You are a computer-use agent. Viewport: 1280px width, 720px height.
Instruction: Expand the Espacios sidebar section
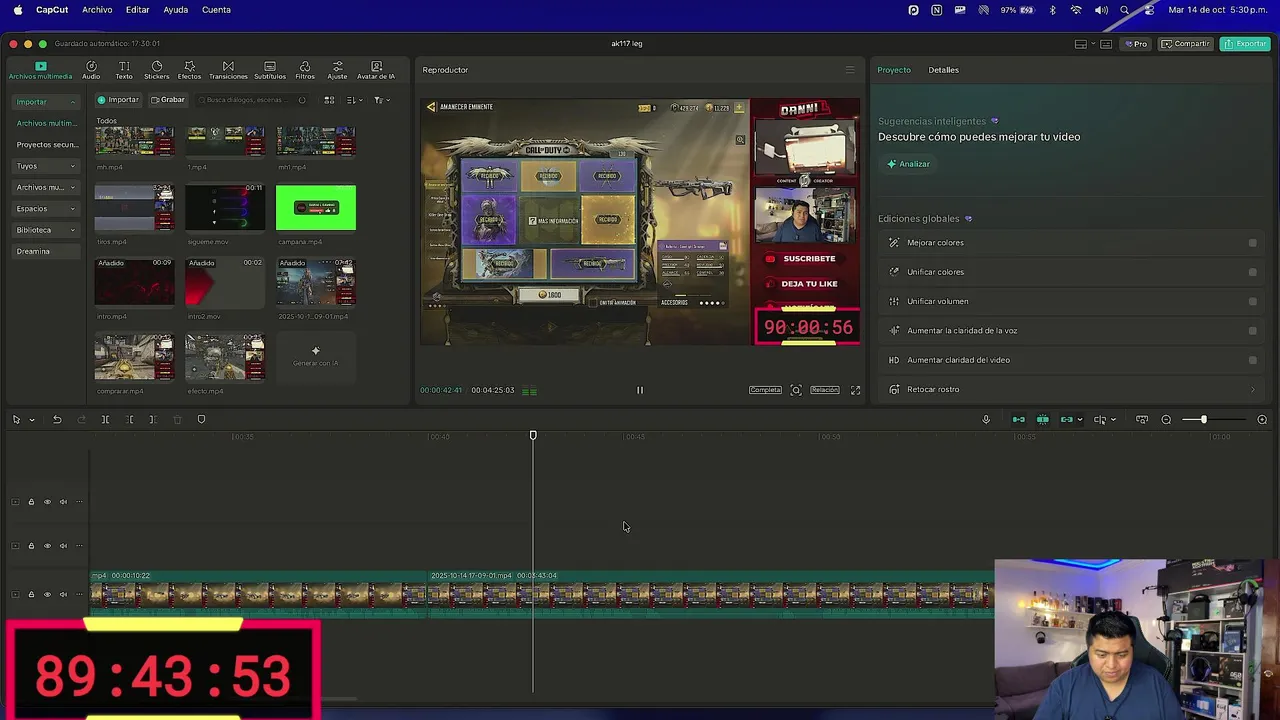pos(72,209)
